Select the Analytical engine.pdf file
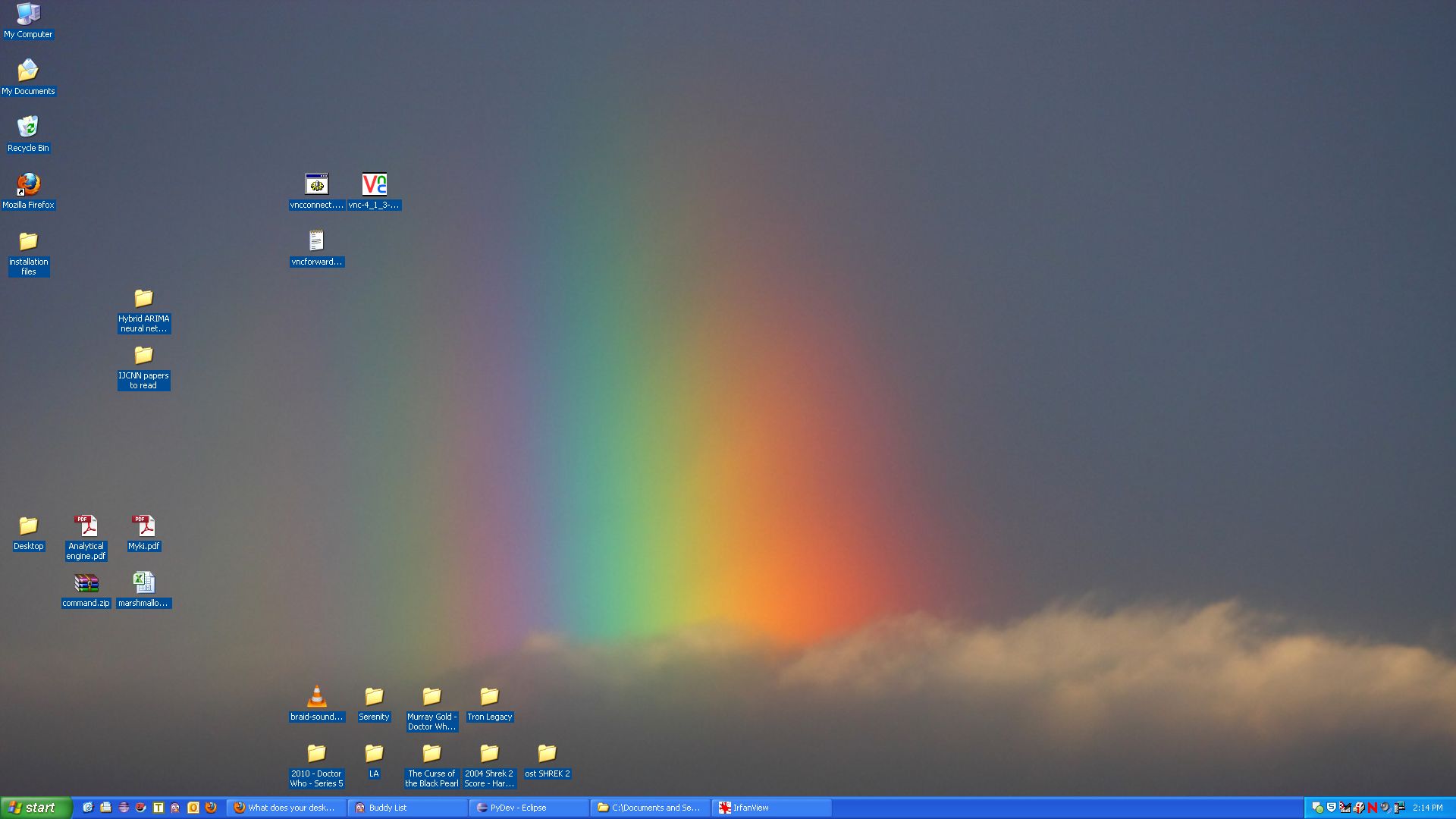Viewport: 1456px width, 819px height. [86, 526]
